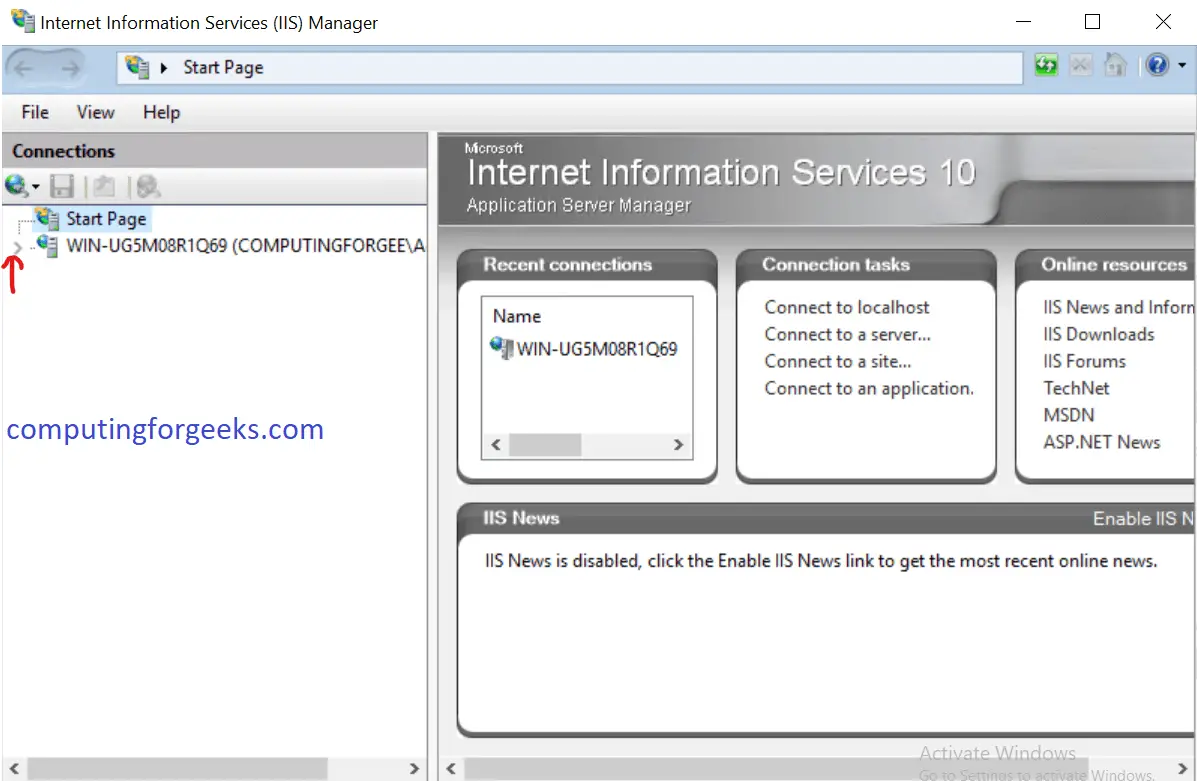Open the File menu
This screenshot has height=781, width=1197.
coord(35,112)
